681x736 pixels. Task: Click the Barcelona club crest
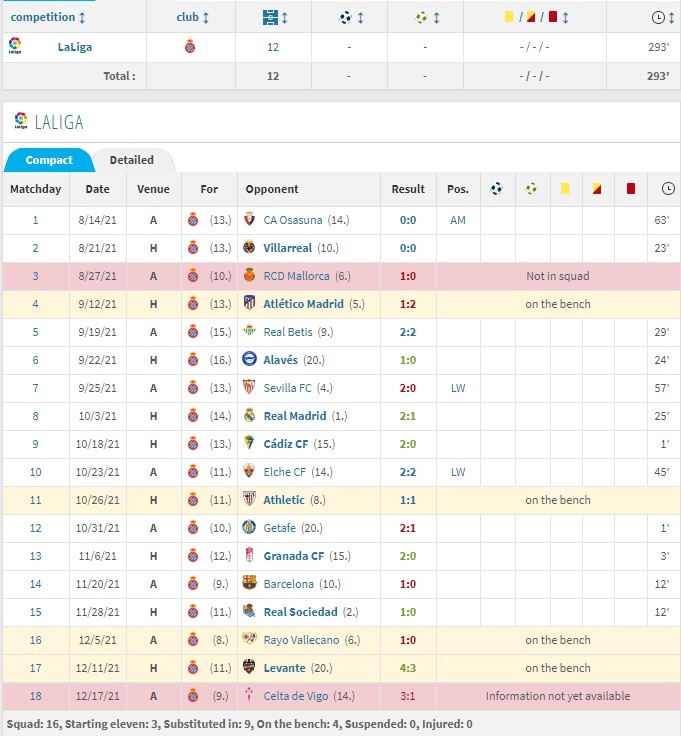[x=249, y=583]
